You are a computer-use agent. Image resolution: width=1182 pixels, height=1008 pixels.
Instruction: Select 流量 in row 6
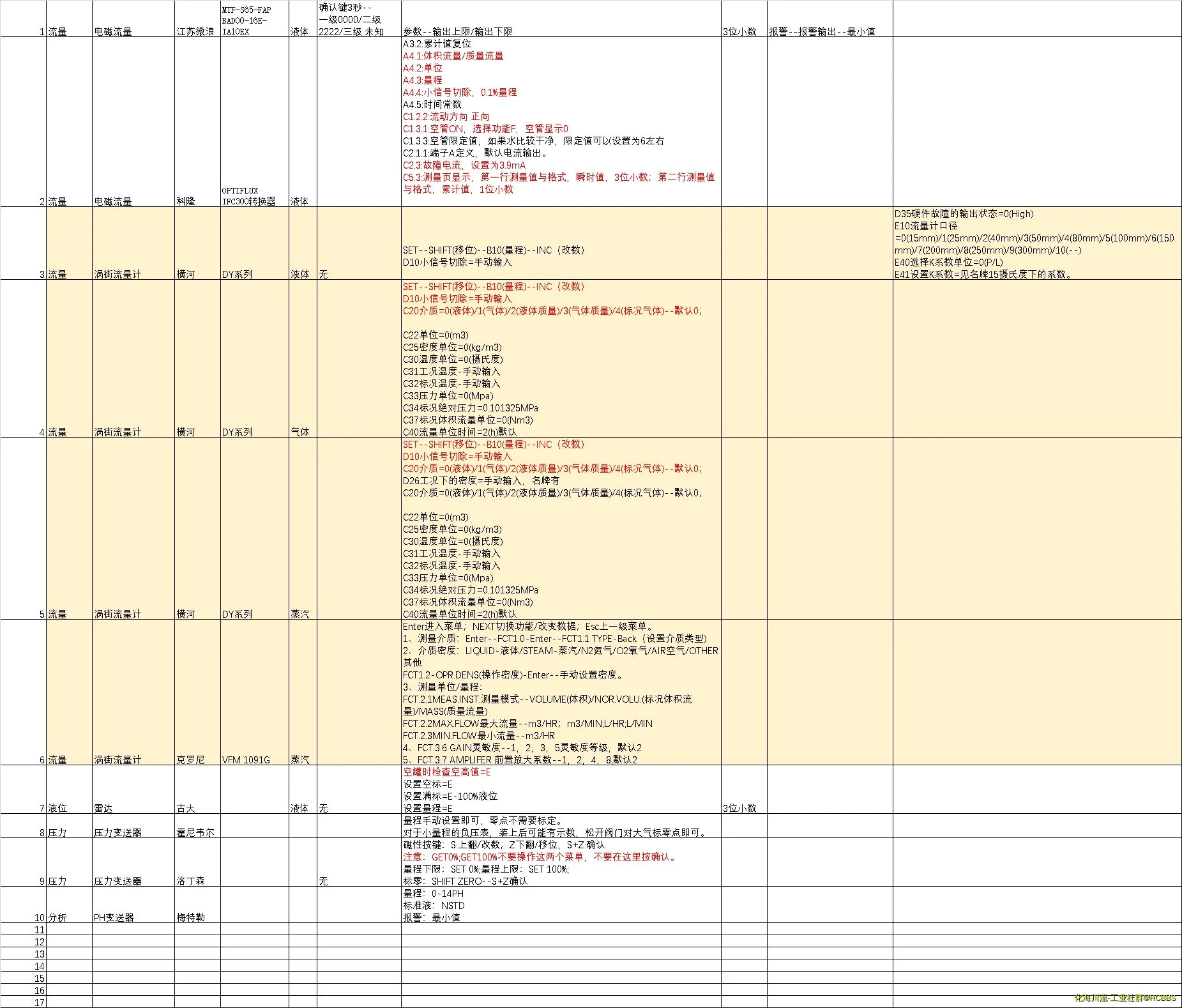click(69, 692)
